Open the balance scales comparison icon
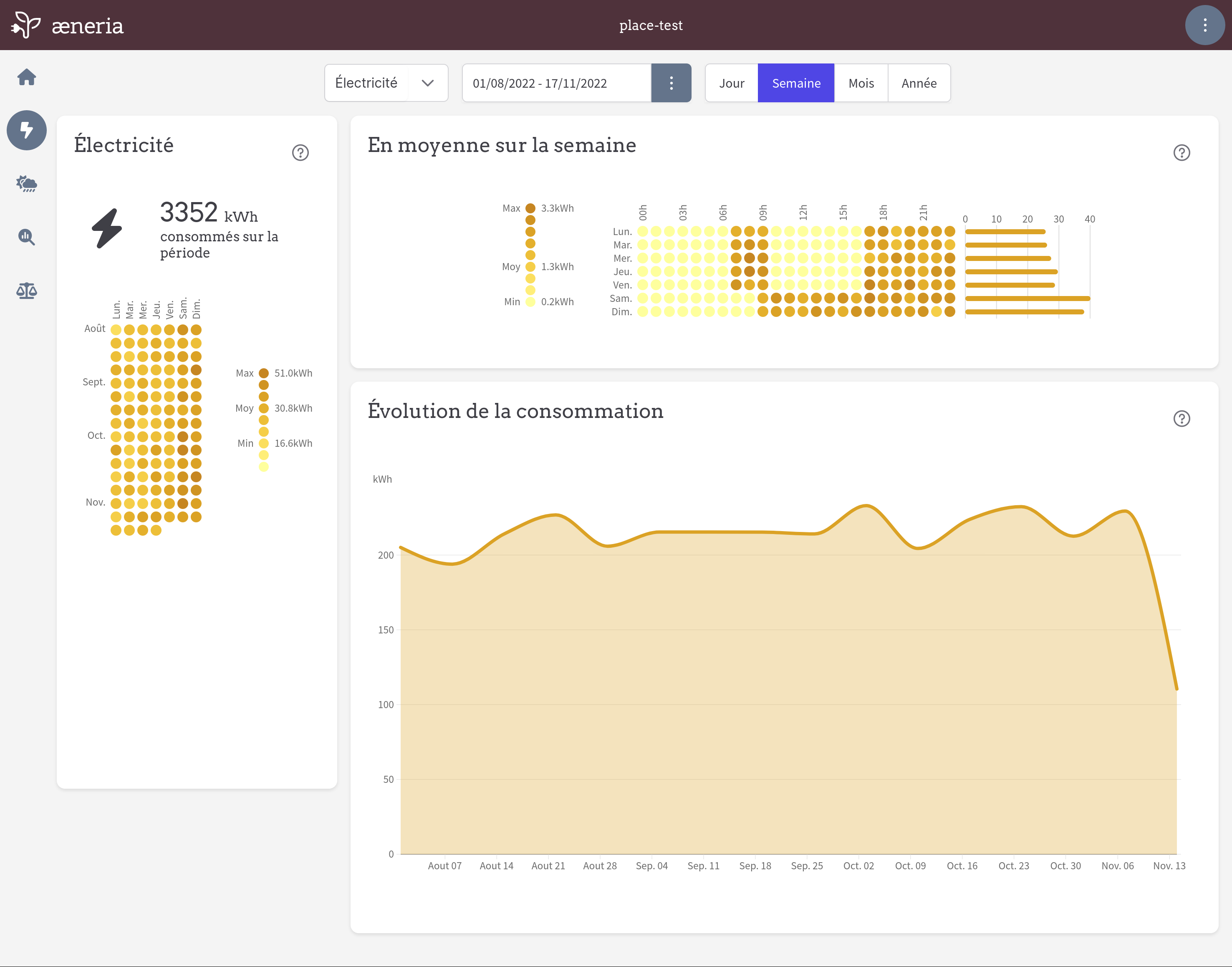The image size is (1232, 967). click(x=27, y=291)
